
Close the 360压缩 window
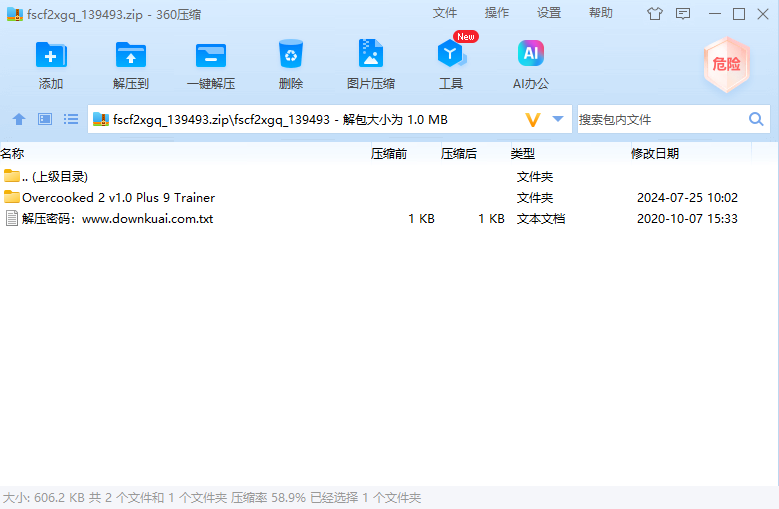[763, 14]
